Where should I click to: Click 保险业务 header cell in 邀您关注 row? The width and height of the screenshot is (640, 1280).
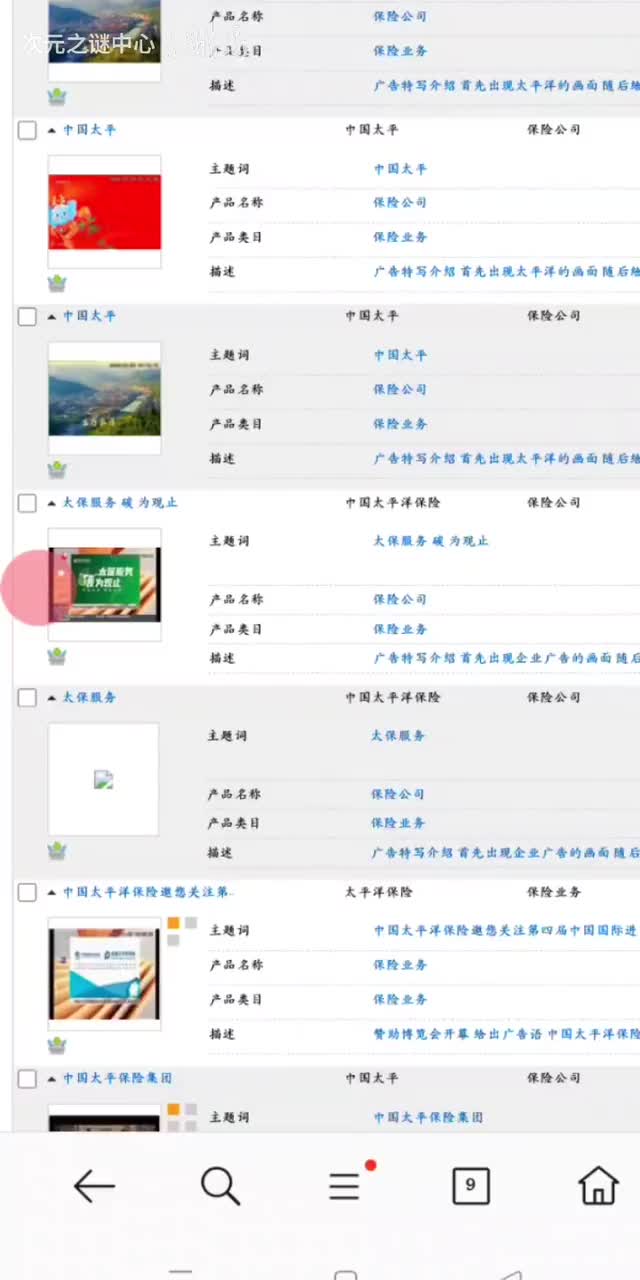[554, 892]
